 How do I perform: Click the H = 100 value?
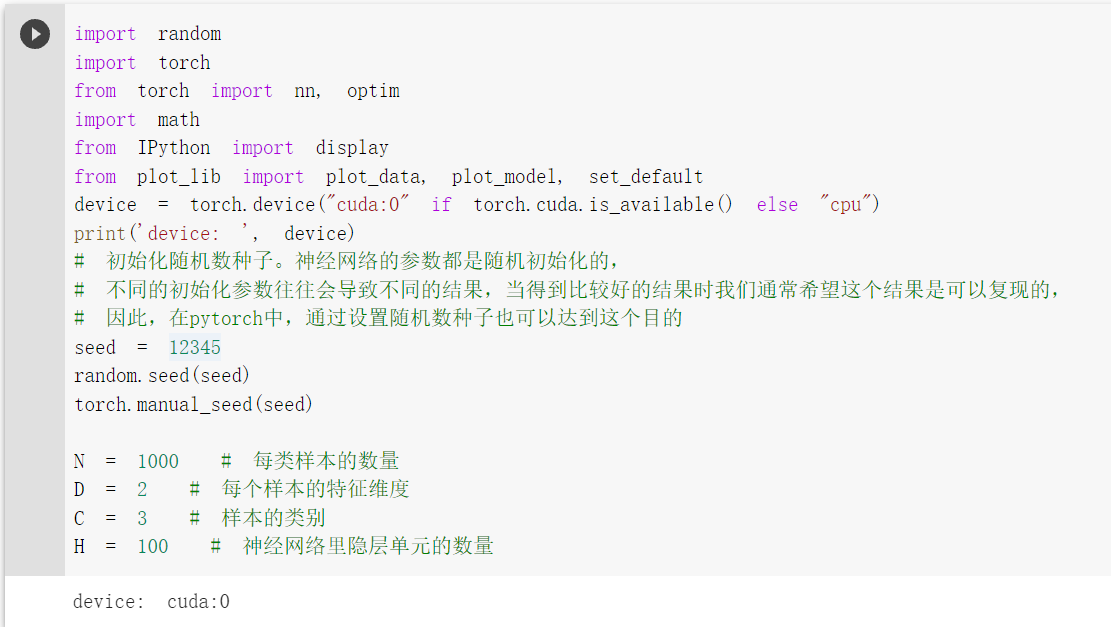point(153,546)
